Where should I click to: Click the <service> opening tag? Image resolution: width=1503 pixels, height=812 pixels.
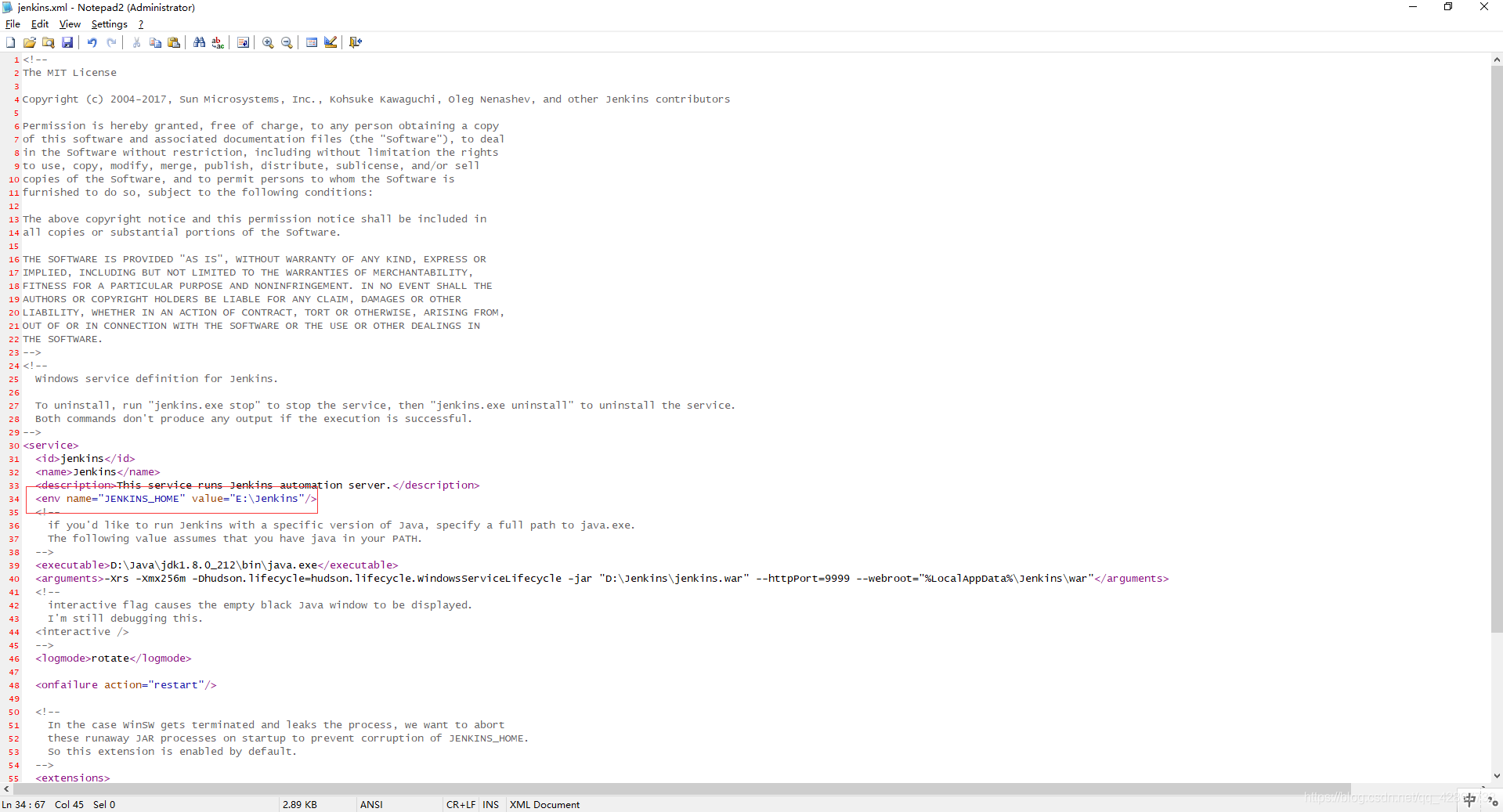pos(51,446)
